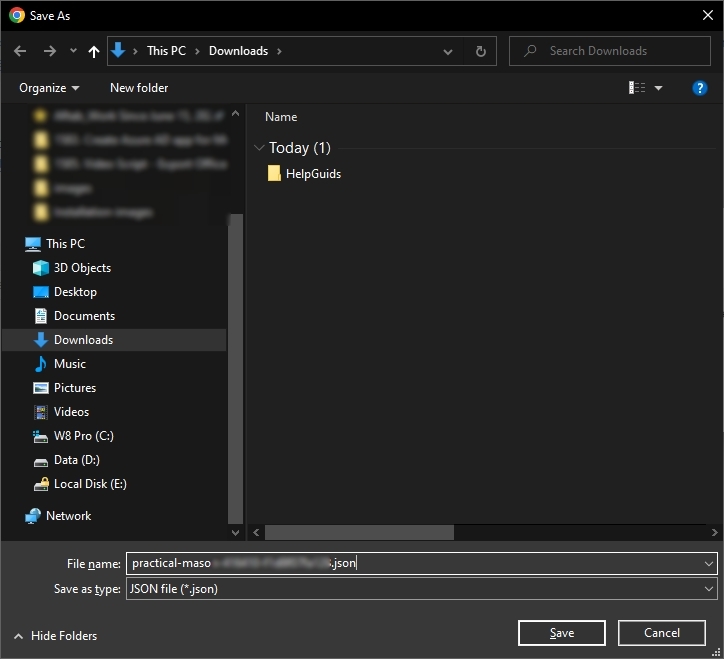724x659 pixels.
Task: Hide Folders pane
Action: [56, 636]
